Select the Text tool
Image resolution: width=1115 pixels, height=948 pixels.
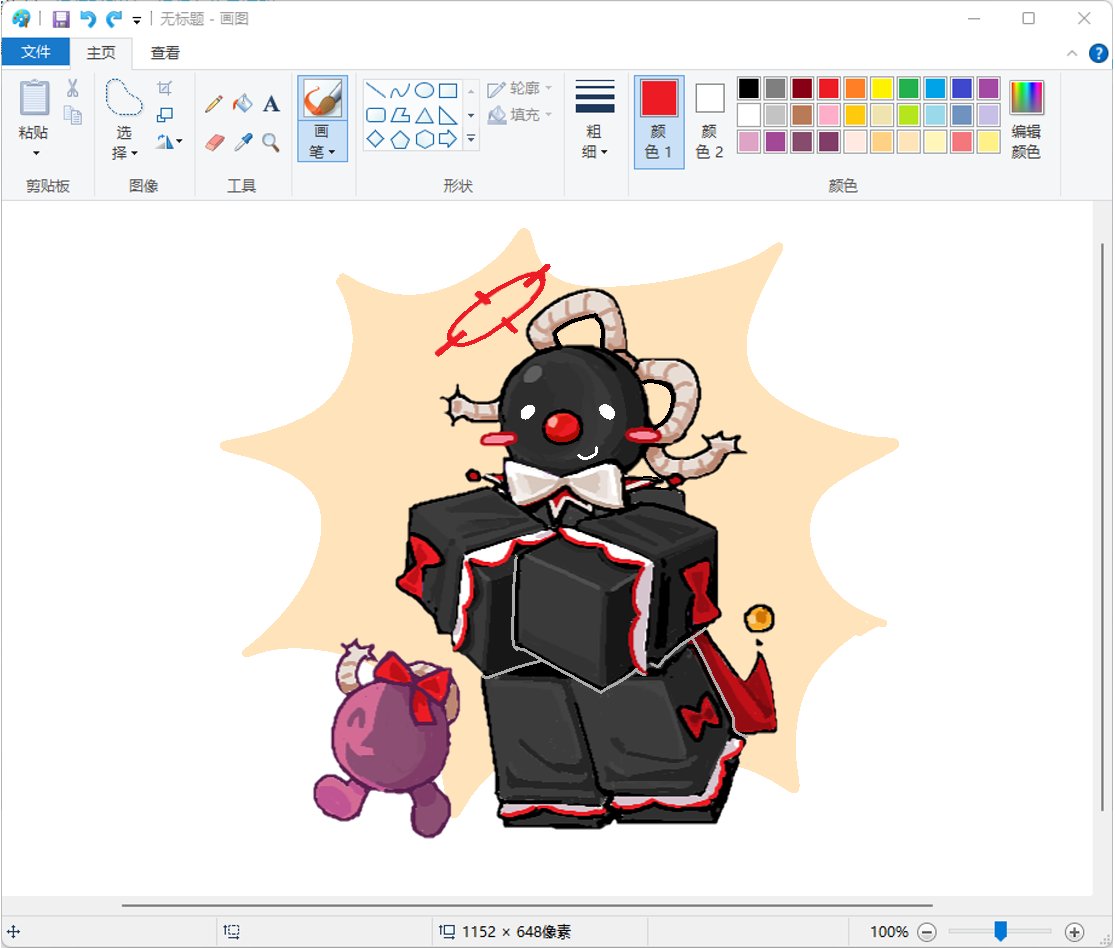click(x=271, y=104)
